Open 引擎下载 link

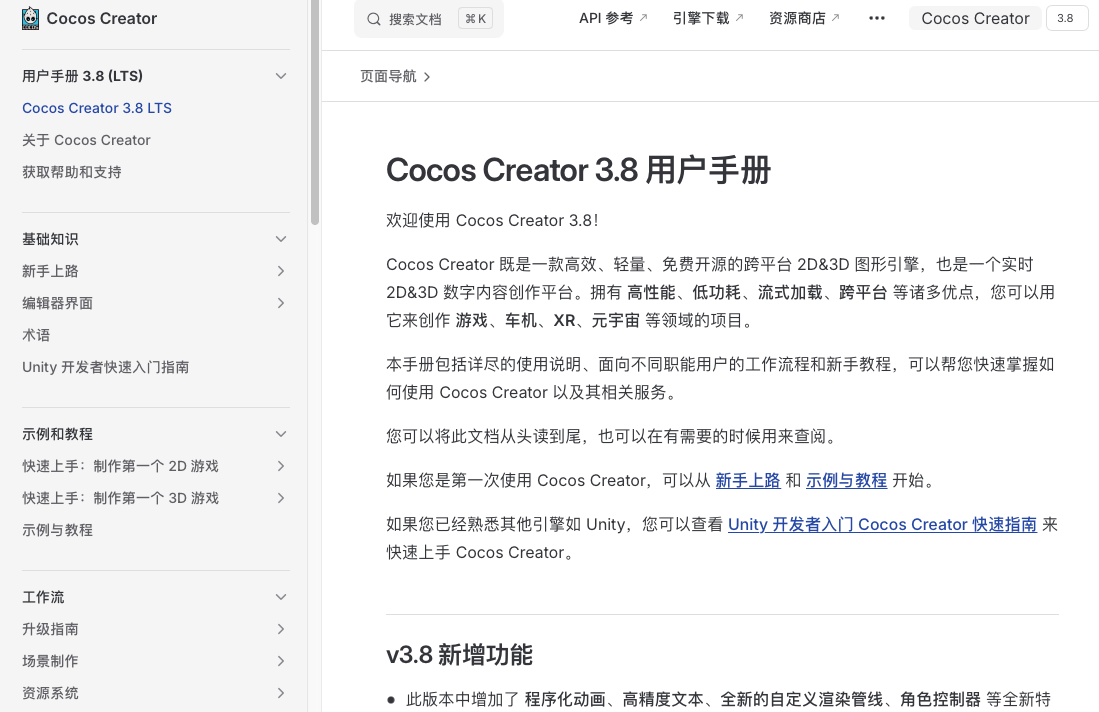(x=708, y=18)
